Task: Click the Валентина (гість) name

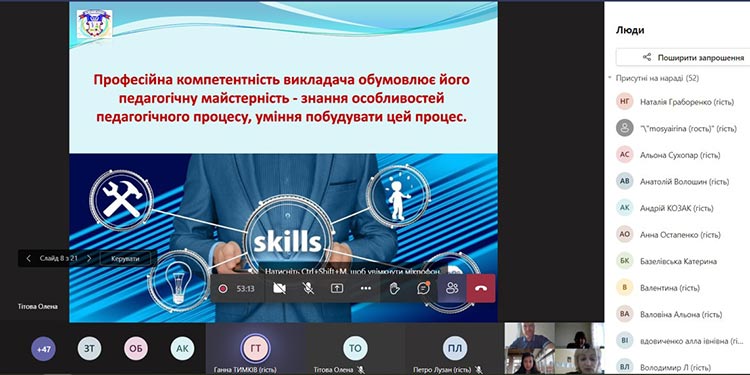Action: (x=670, y=288)
